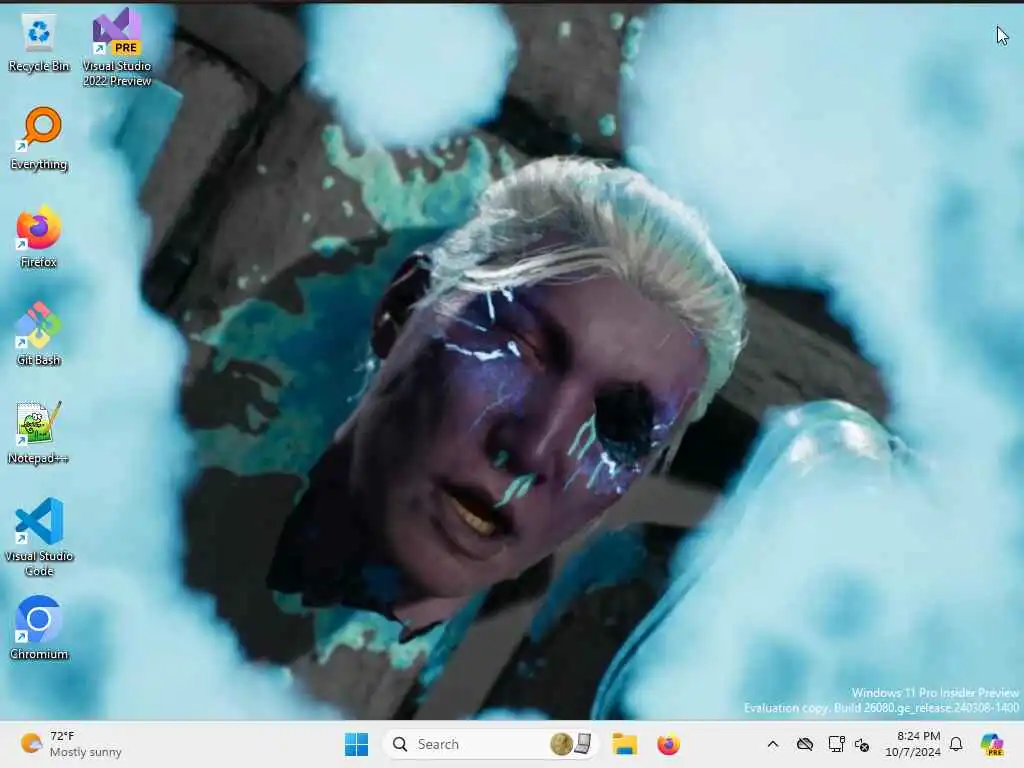
Task: Click the taskbar Search box
Action: point(490,744)
